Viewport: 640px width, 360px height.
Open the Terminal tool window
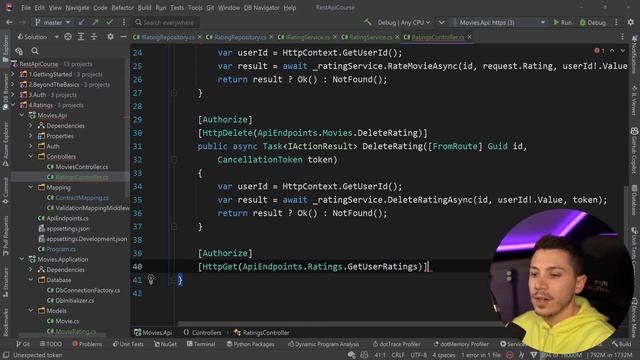(201, 344)
